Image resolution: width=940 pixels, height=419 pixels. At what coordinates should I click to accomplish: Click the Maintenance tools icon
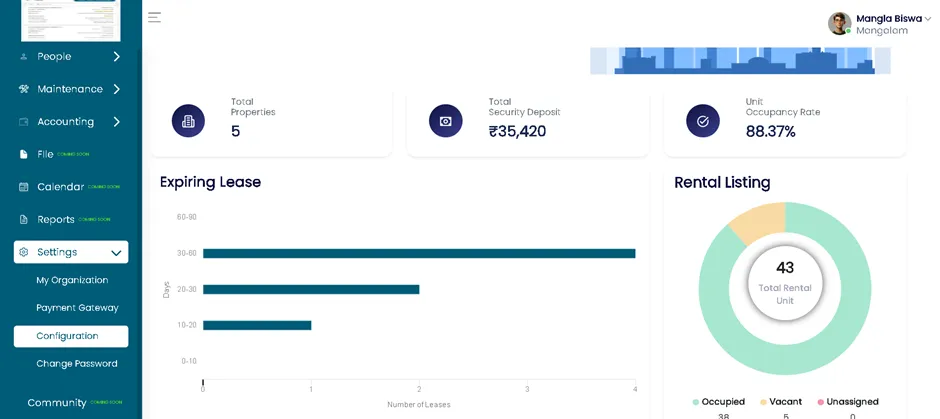(23, 89)
